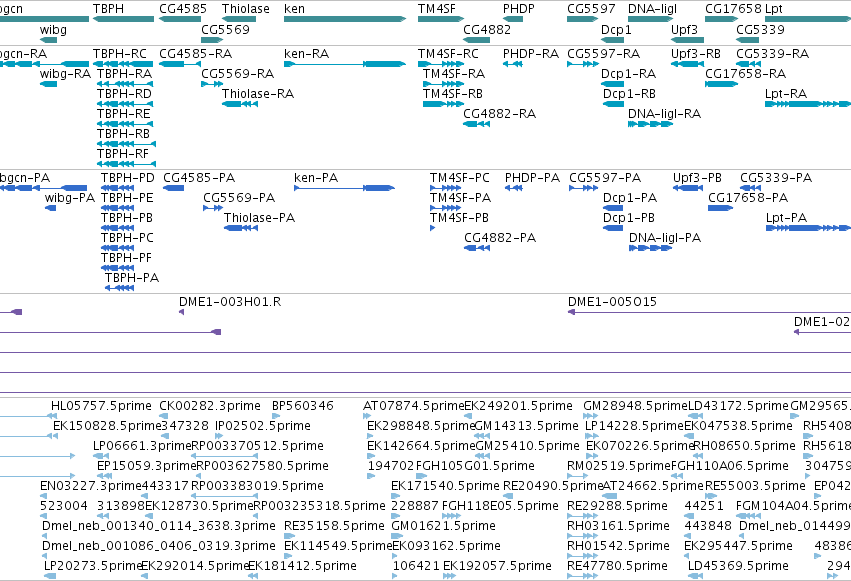Viewport: 851px width, 581px height.
Task: Select transcript Thiolase-RA
Action: click(x=240, y=104)
